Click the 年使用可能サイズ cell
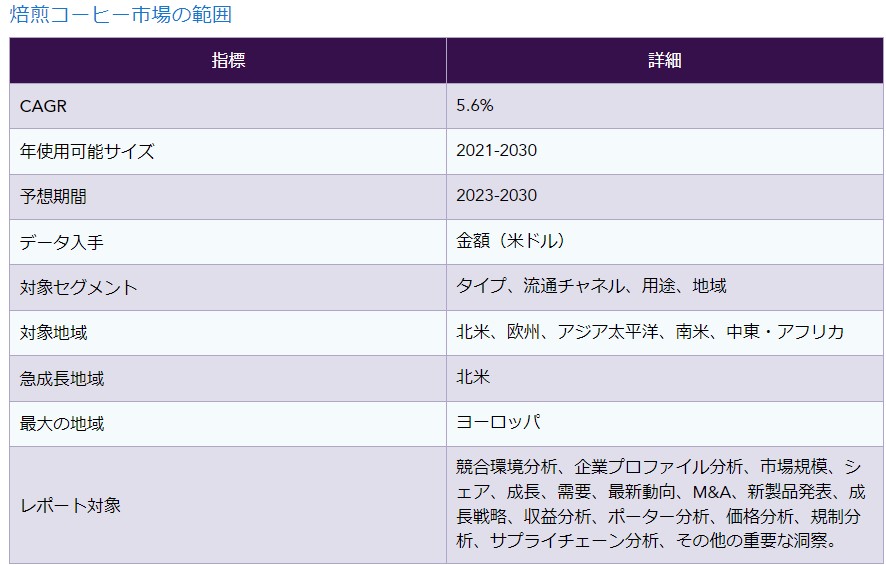The width and height of the screenshot is (886, 565). [x=228, y=151]
